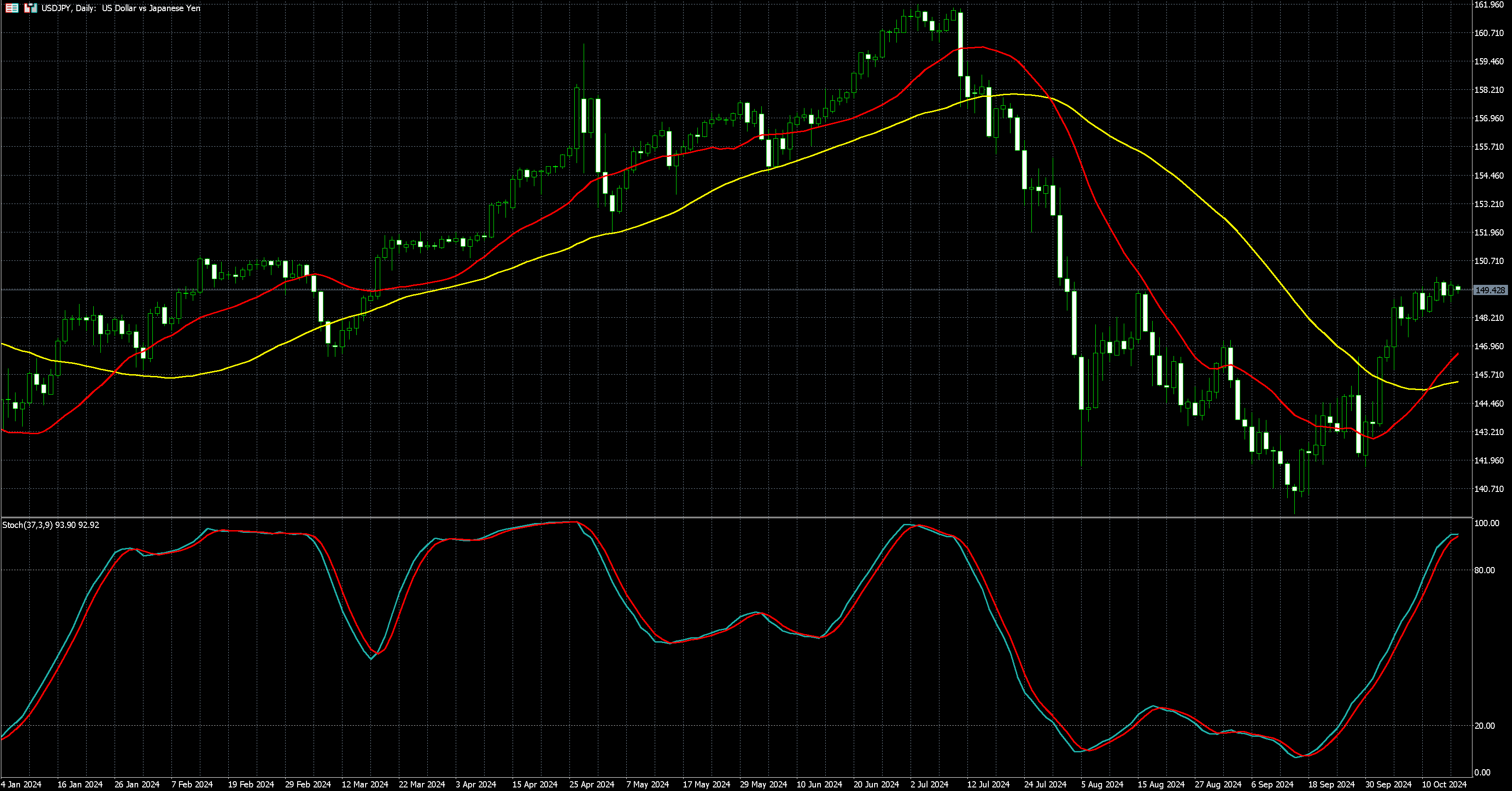The width and height of the screenshot is (1512, 791).
Task: Click the rightmost candlestick on the chart
Action: point(1458,288)
